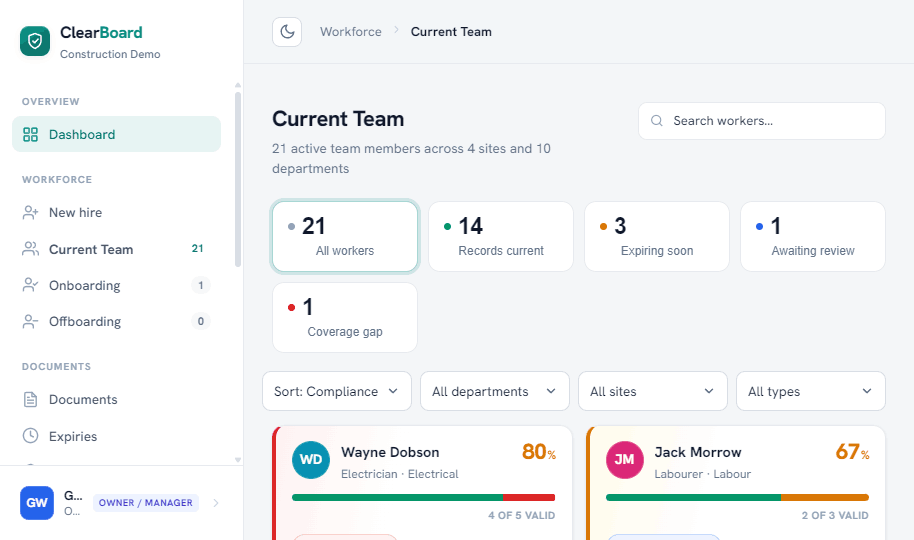The image size is (914, 540).
Task: Click Wayne Dobson's compliance progress bar
Action: (423, 497)
